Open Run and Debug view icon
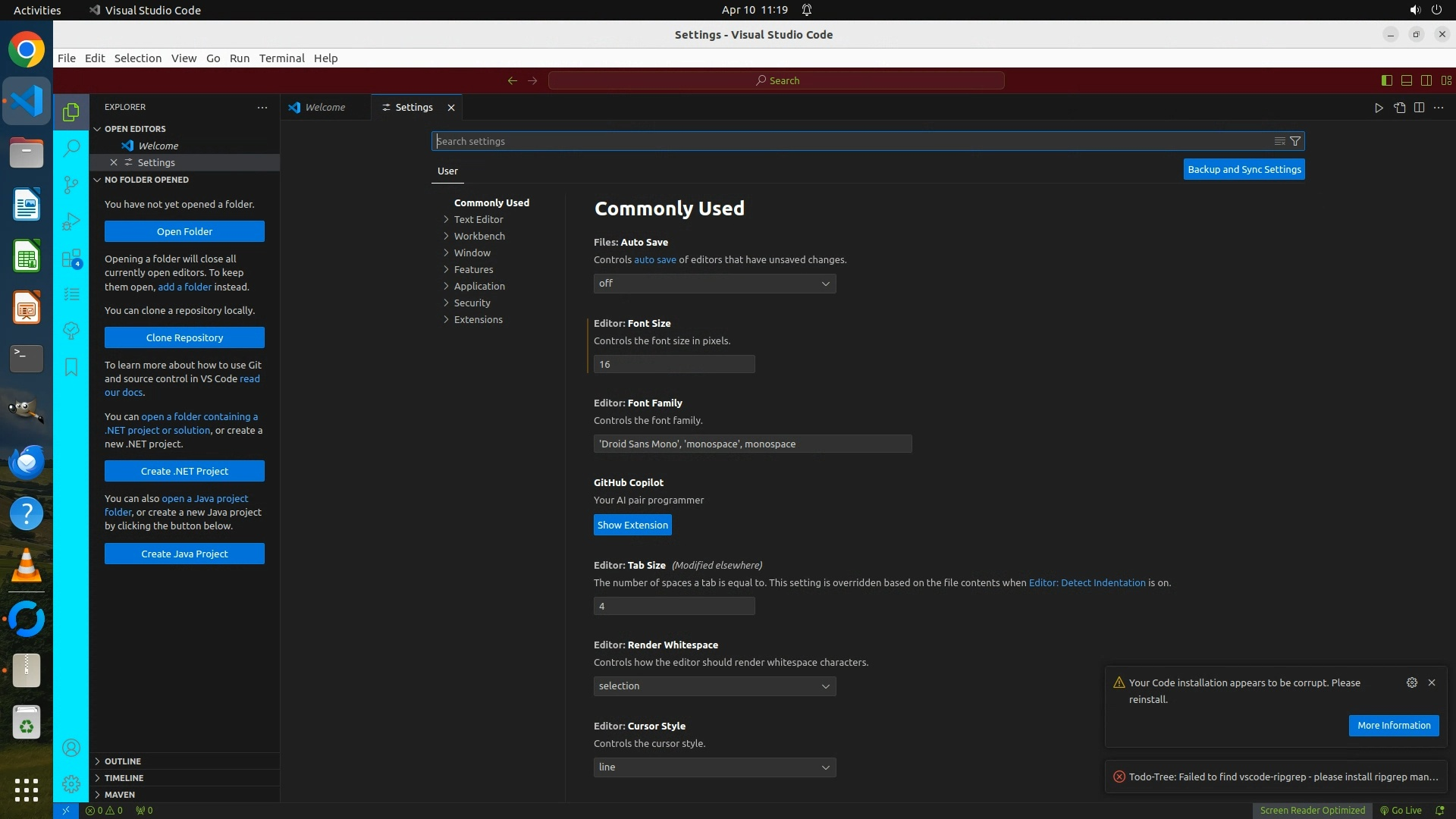 [71, 221]
